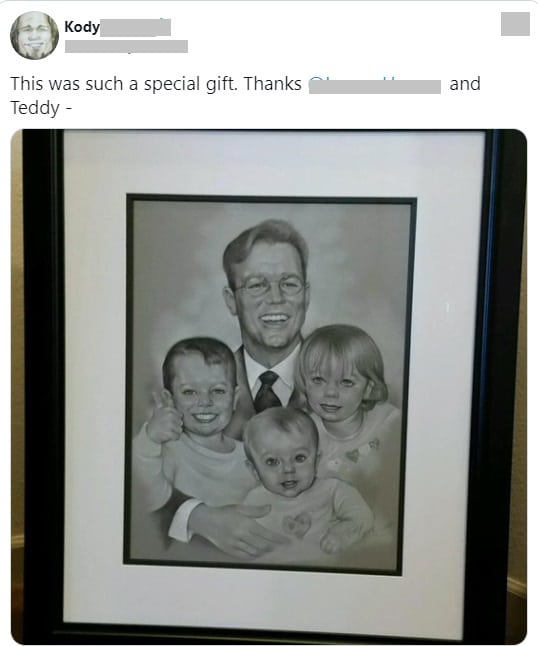Open the attached framed portrait photo

point(269,386)
